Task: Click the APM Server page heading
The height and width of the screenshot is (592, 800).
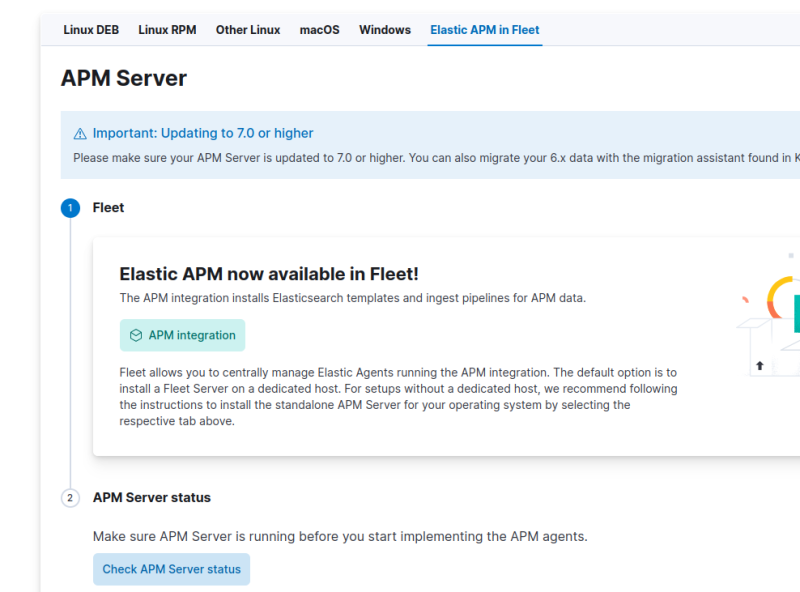Action: [124, 78]
